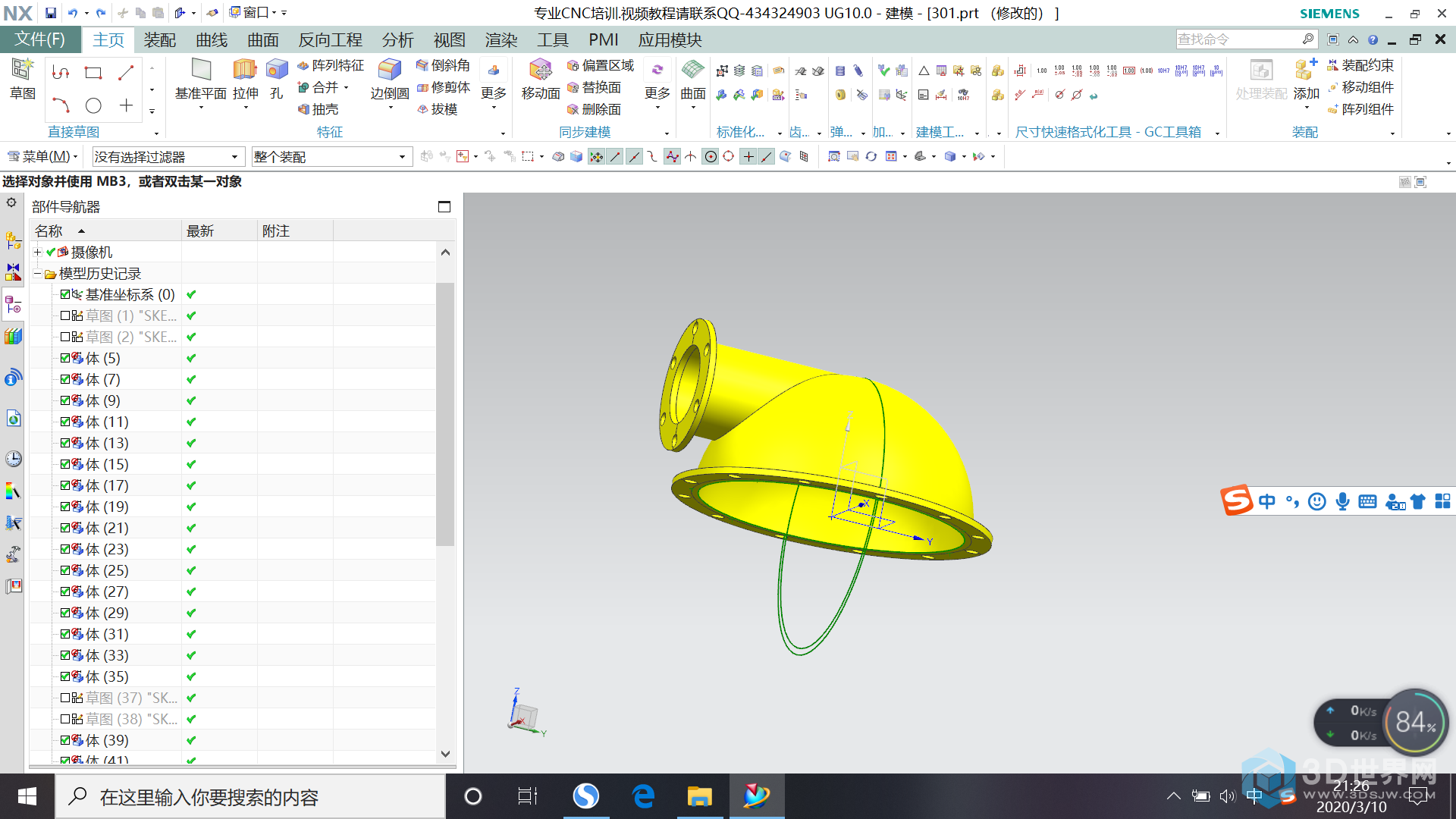Click the Shell (抽壳) tool

318,109
